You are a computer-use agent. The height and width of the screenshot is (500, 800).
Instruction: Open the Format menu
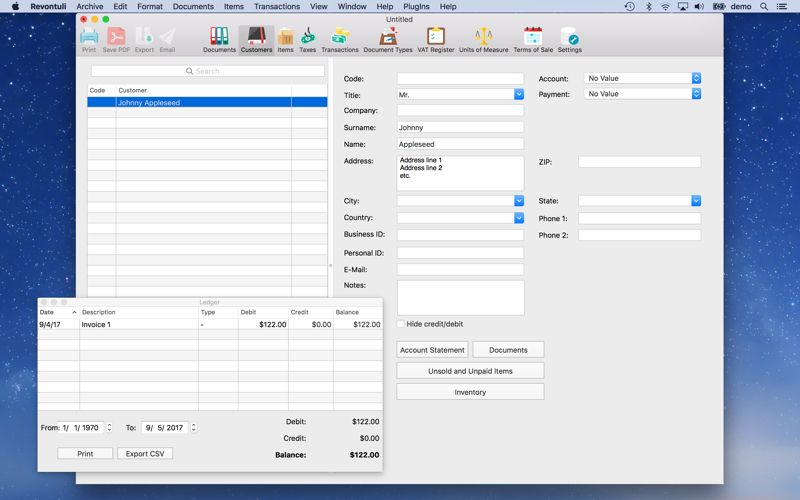(149, 6)
